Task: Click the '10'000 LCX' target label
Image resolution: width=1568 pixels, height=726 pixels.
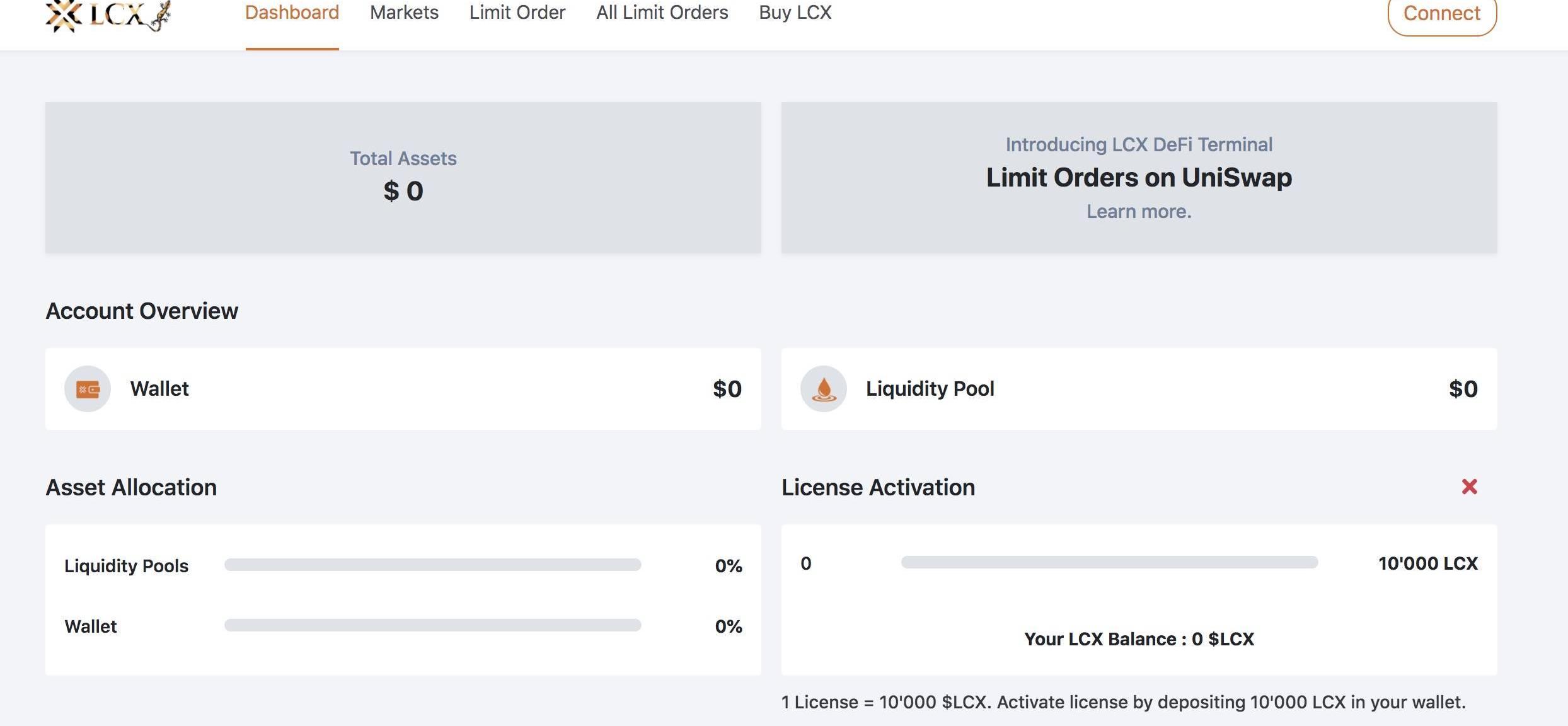Action: tap(1428, 563)
